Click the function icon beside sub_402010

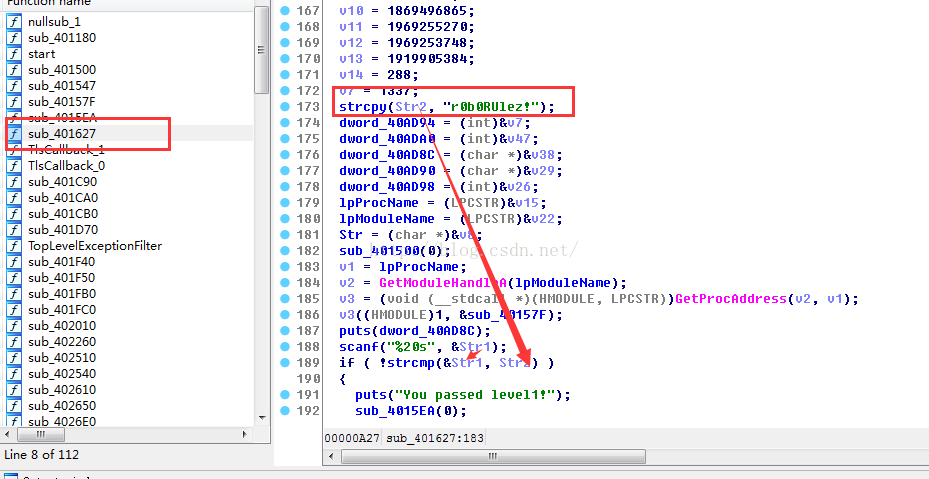(x=14, y=326)
